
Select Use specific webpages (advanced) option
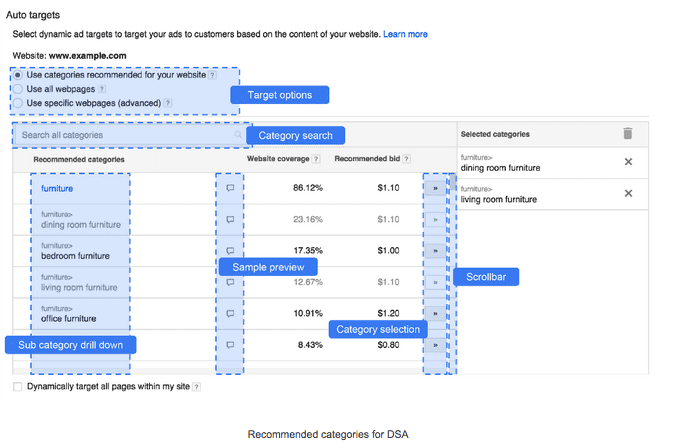click(18, 103)
